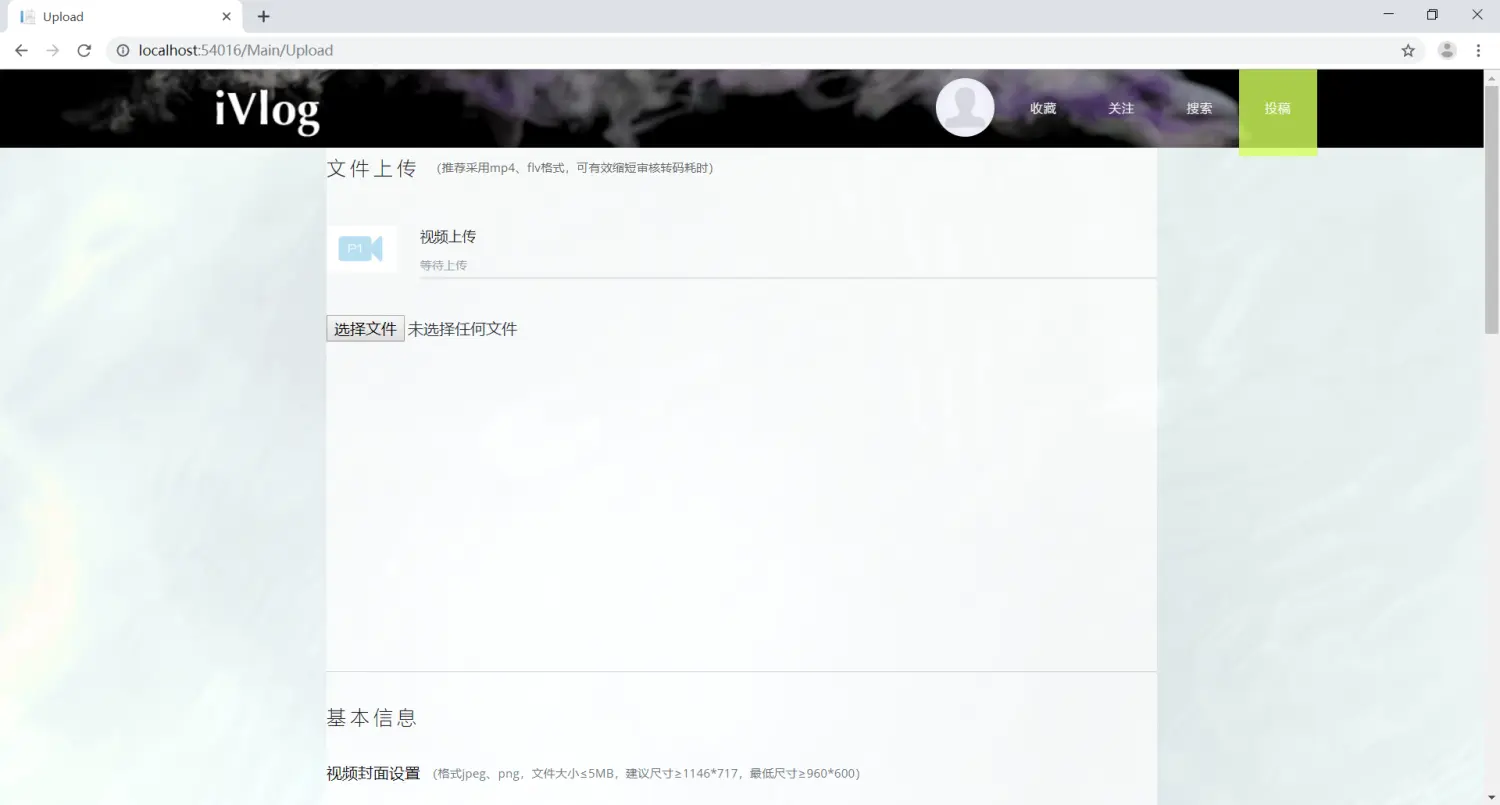
Task: Click the P1 video camera icon
Action: [361, 249]
